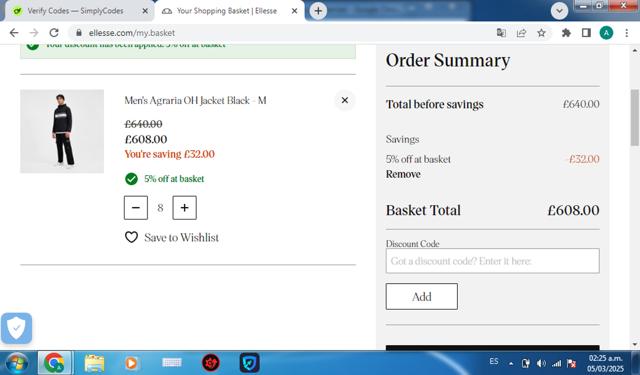Focus the Discount Code input field
Viewport: 640px width, 375px height.
coord(493,261)
